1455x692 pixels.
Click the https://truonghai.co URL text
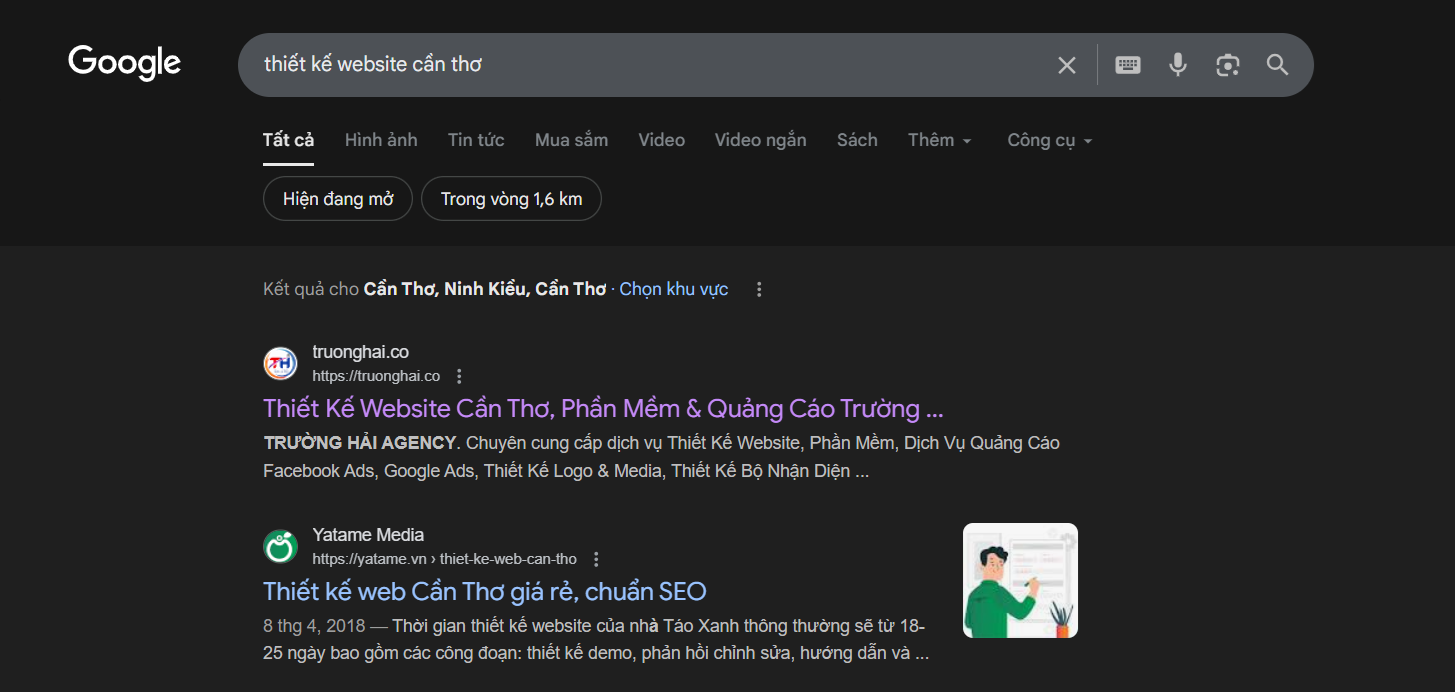(x=376, y=376)
